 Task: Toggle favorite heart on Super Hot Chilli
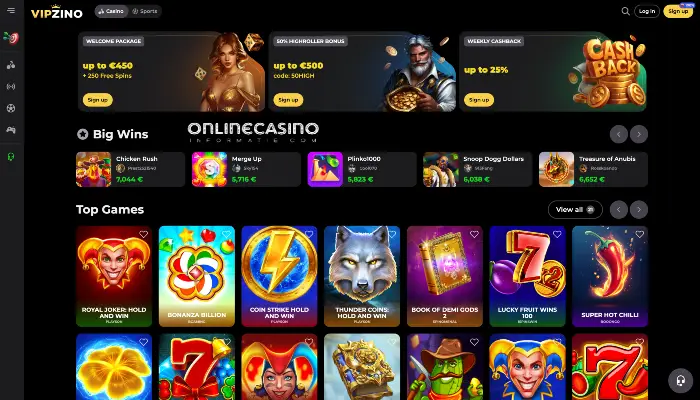[640, 234]
